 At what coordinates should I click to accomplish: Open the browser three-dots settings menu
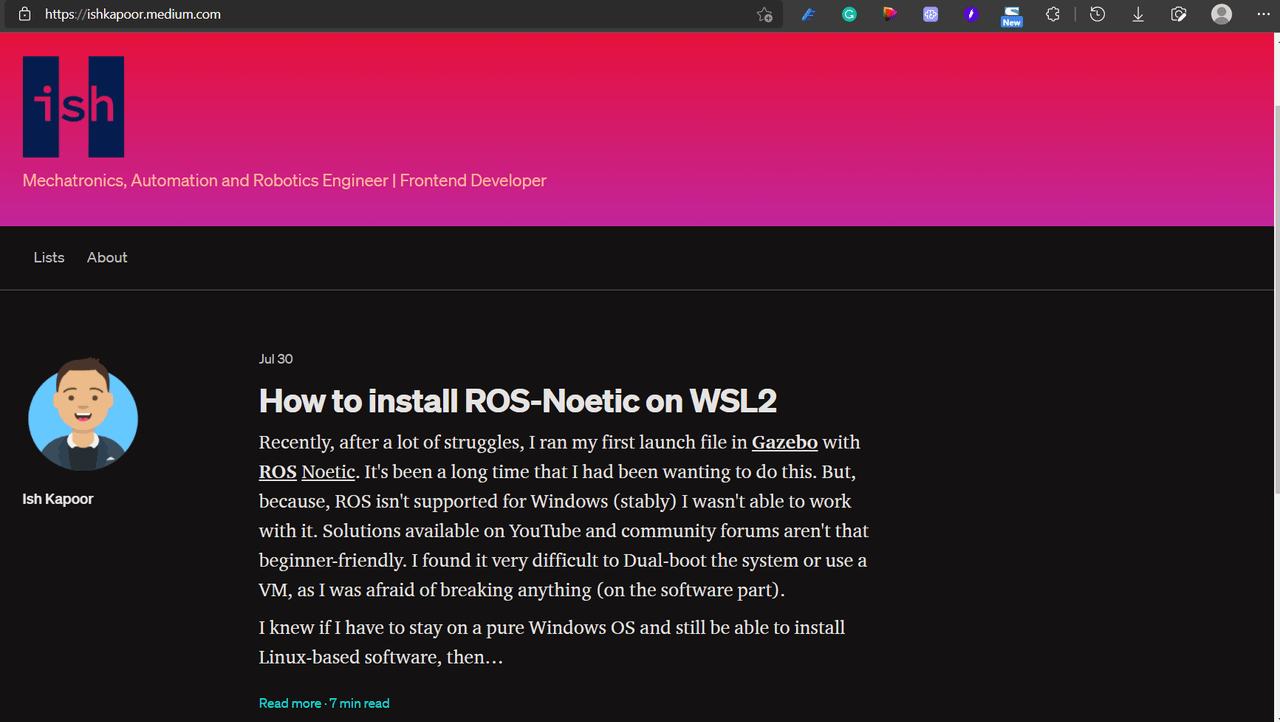[1262, 14]
